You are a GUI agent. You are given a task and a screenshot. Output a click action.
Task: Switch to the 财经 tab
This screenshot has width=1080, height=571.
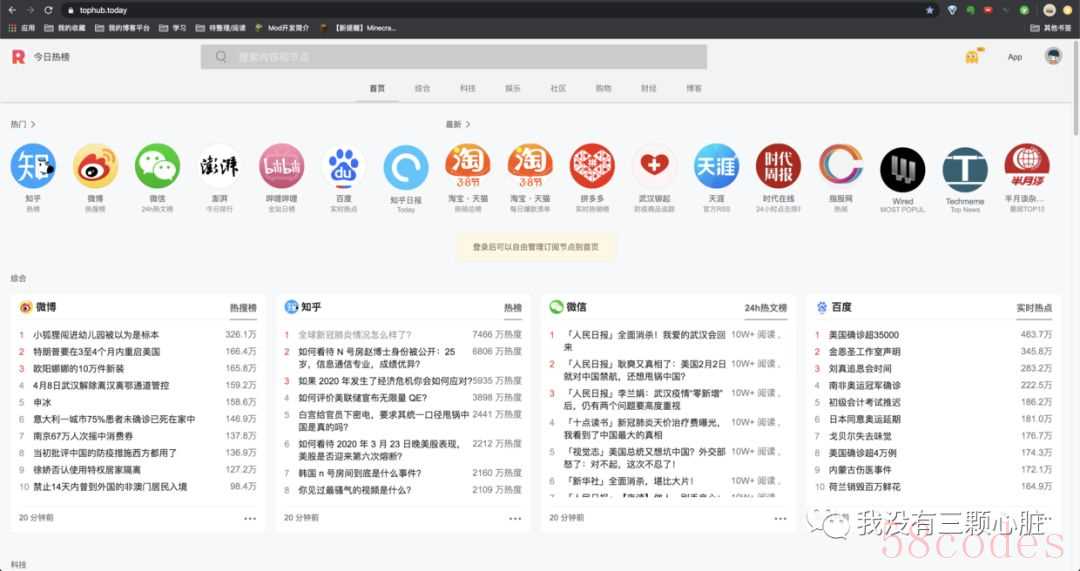pos(648,88)
